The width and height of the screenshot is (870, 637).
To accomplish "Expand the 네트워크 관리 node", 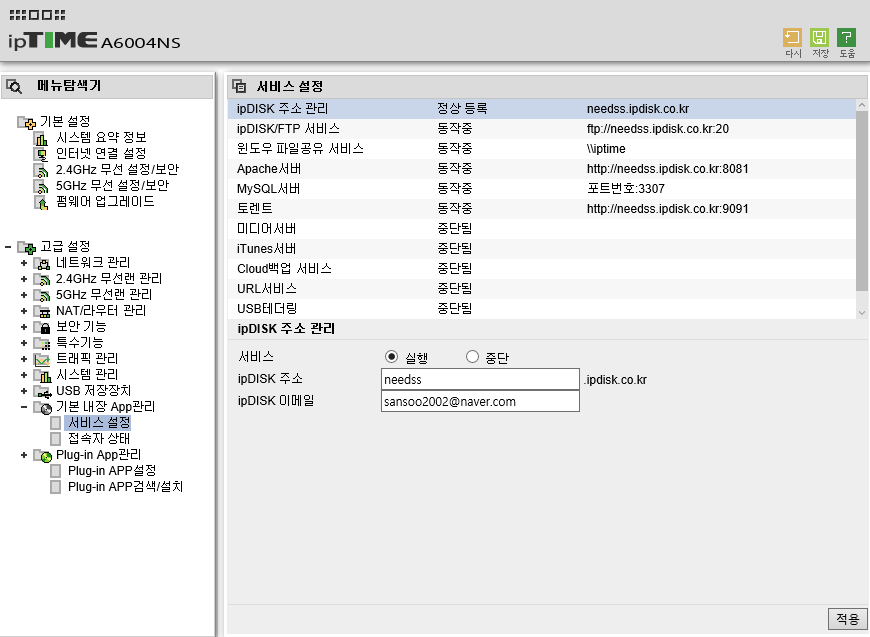I will pos(24,262).
